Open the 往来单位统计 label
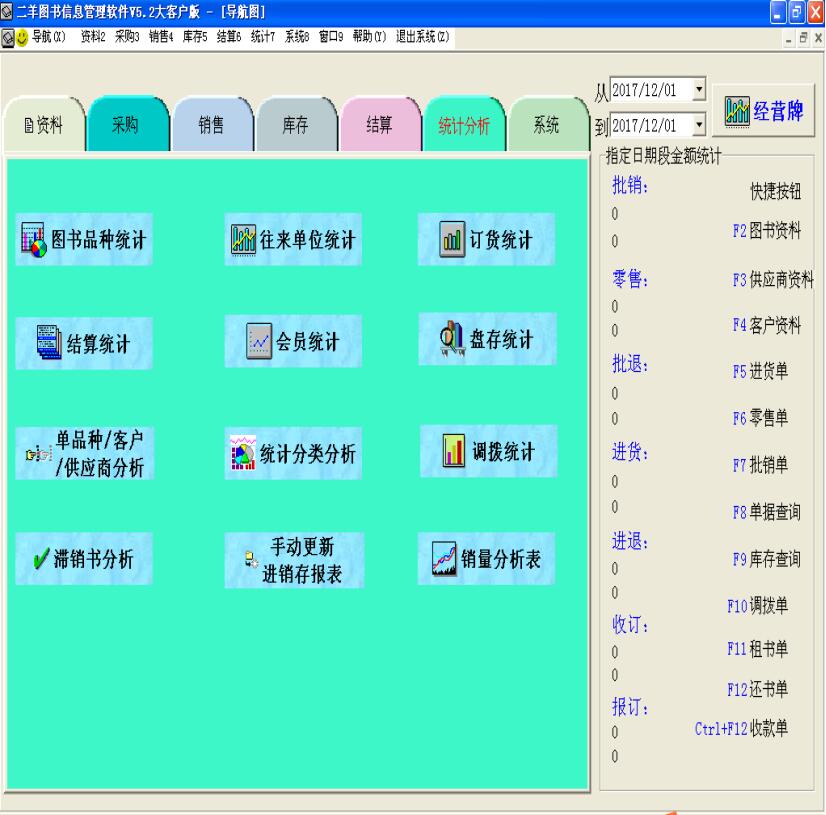This screenshot has height=815, width=826. point(307,240)
